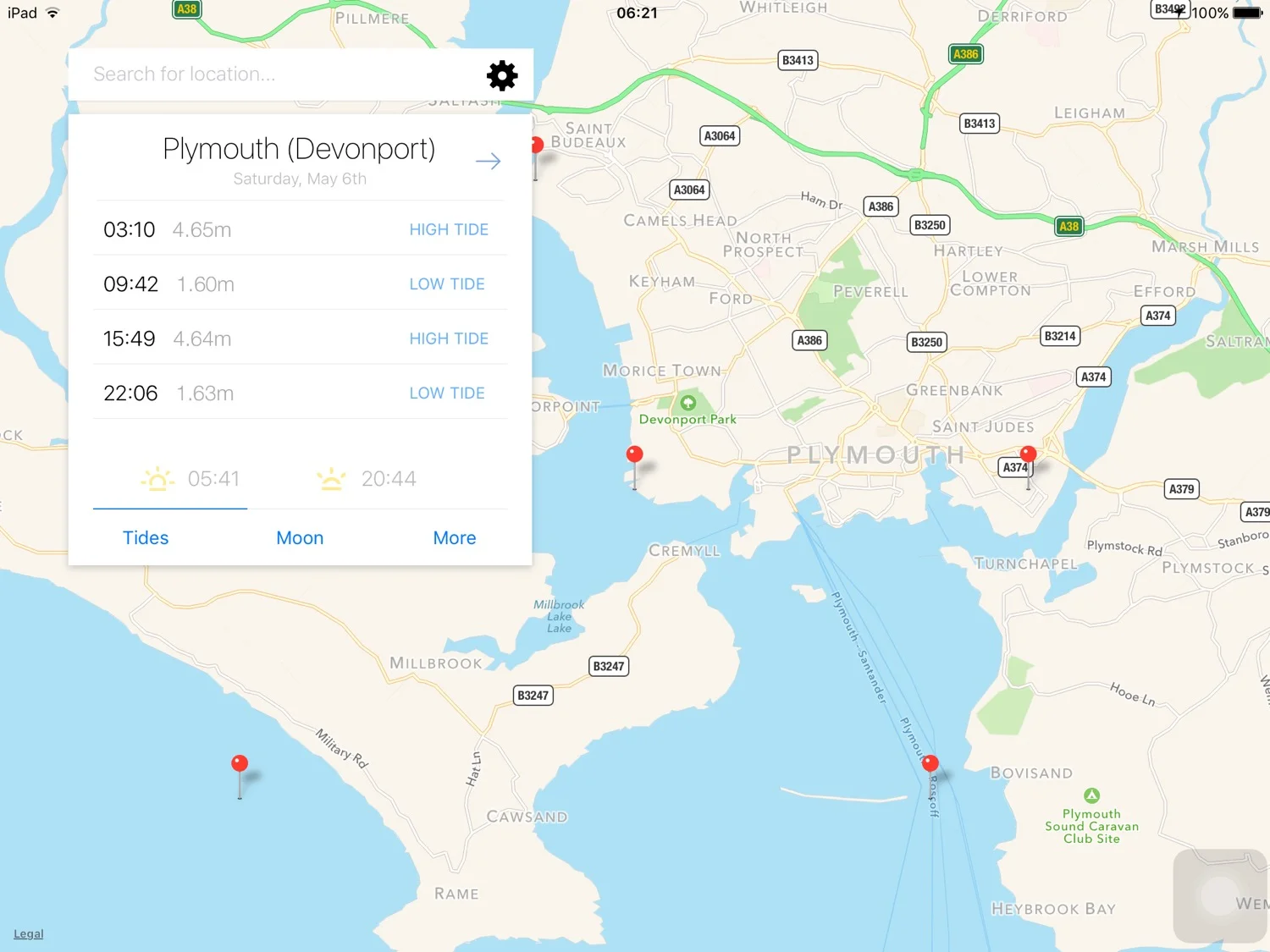
Task: Tap the Cawsand map label
Action: 527,817
